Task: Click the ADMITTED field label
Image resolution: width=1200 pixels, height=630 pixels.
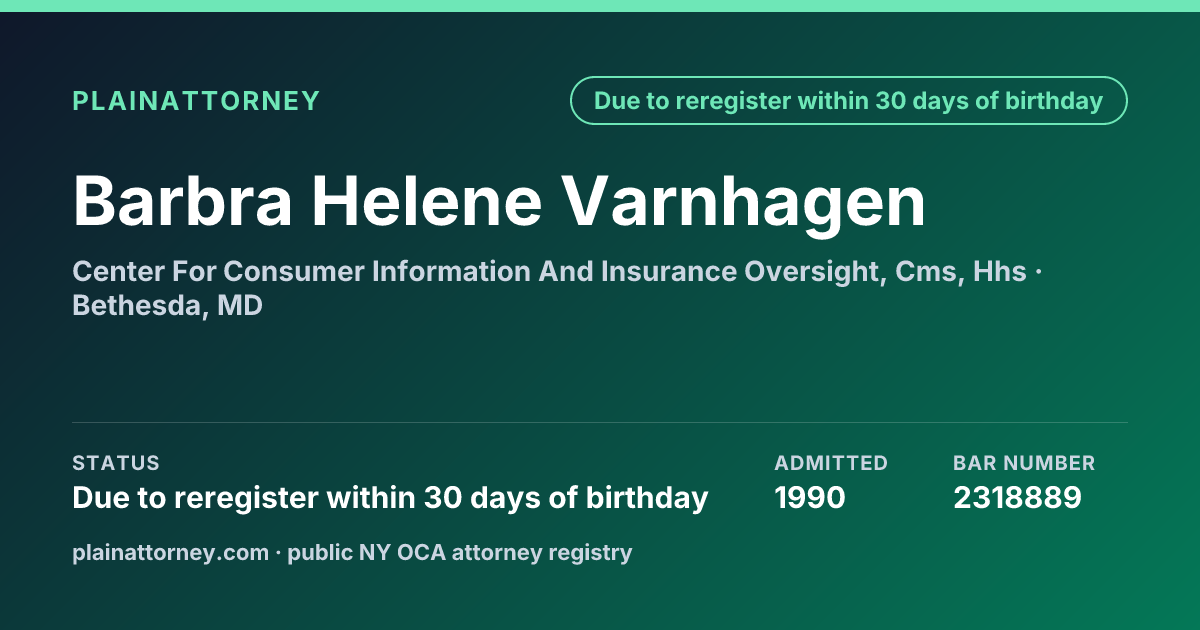Action: [831, 463]
